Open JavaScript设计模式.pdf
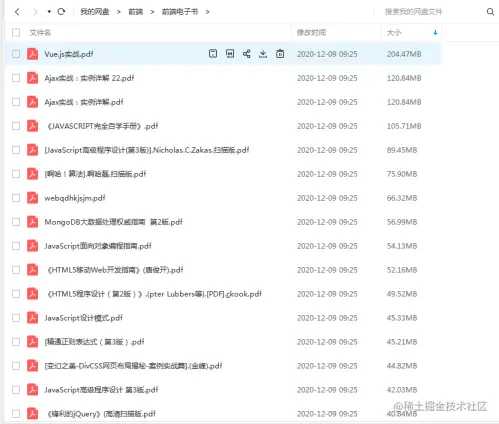 pos(84,318)
